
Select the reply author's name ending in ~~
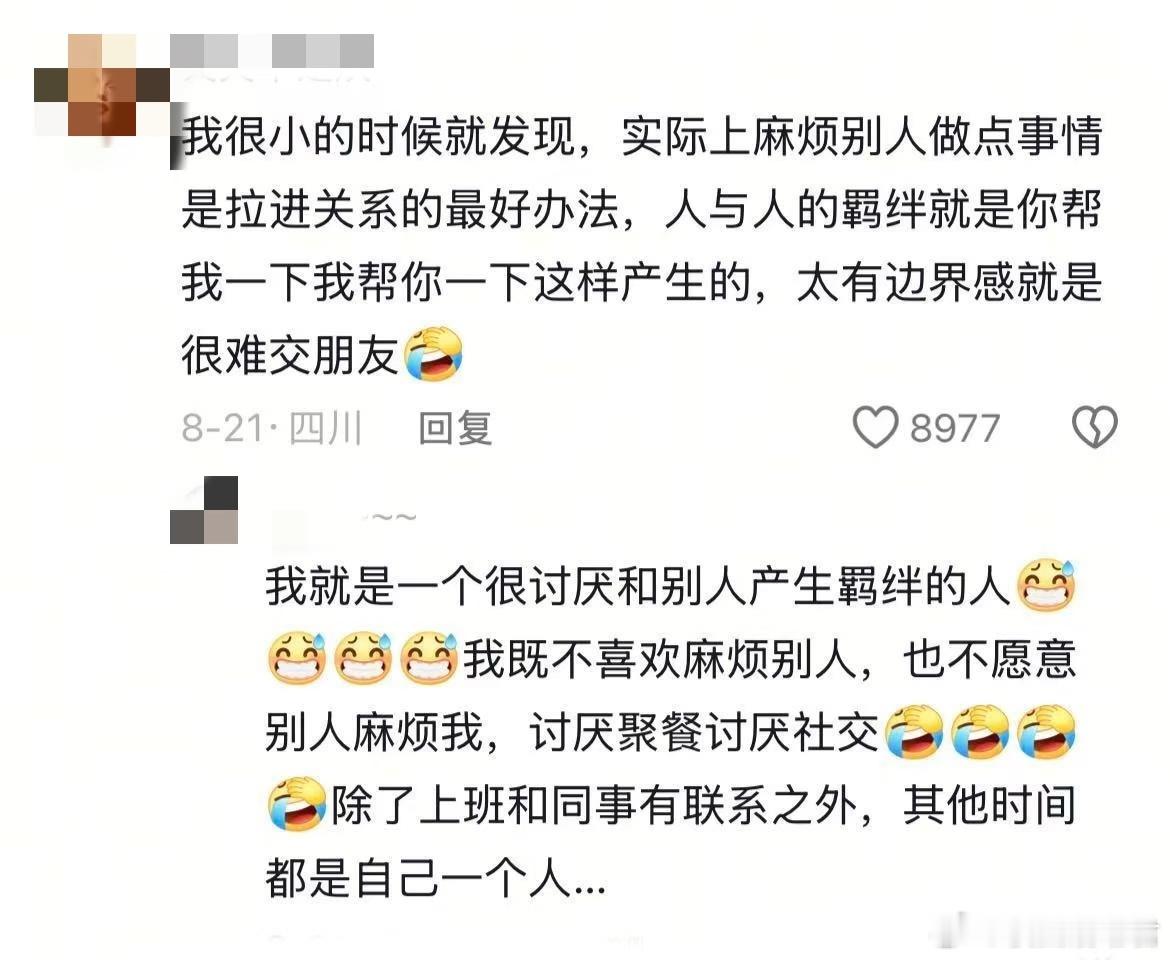click(345, 518)
